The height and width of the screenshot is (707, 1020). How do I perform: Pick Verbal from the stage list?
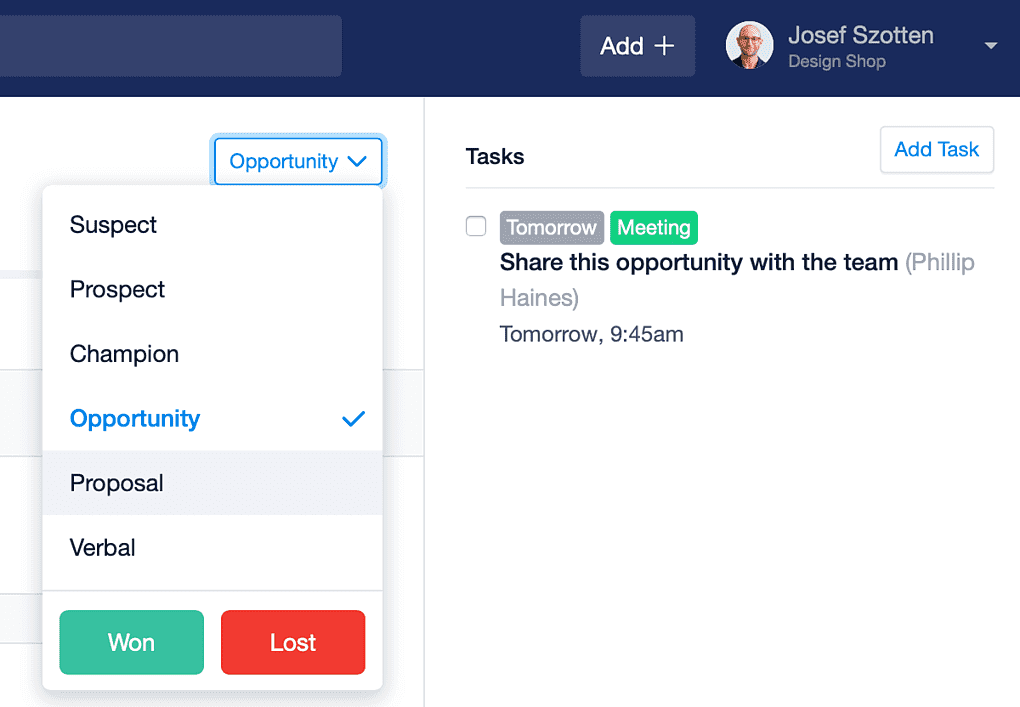coord(212,548)
